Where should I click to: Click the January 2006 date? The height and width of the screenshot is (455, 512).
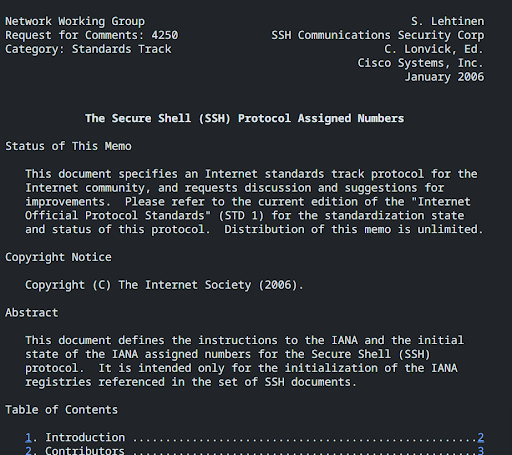pos(444,77)
